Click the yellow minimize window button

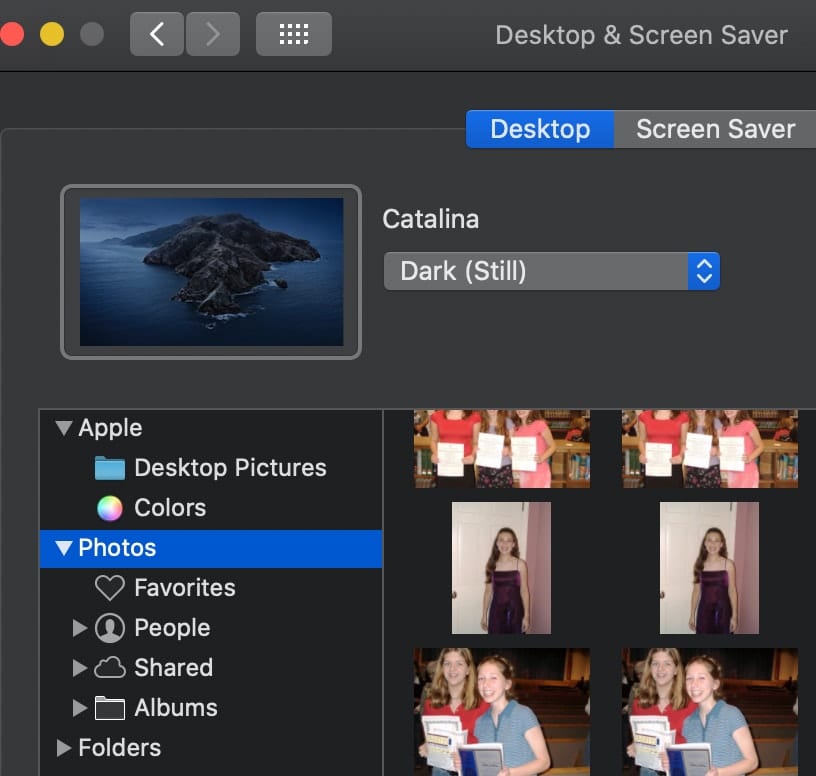tap(52, 35)
